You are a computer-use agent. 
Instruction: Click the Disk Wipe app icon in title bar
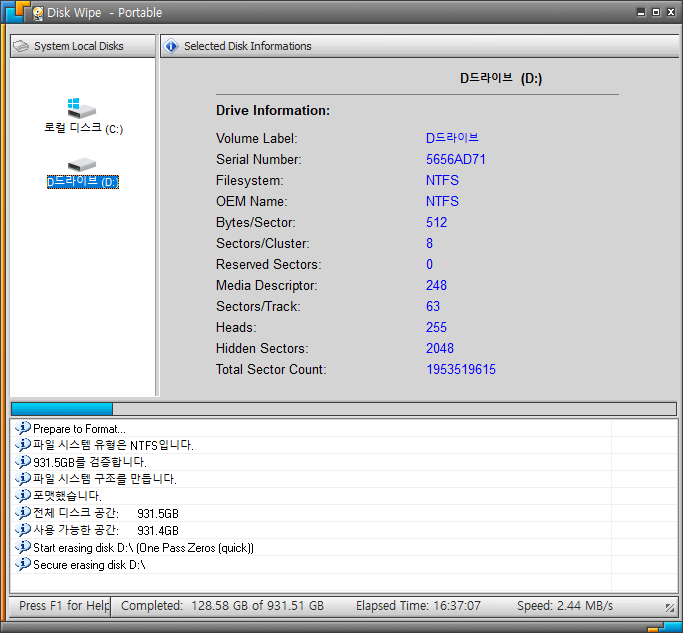tap(37, 13)
